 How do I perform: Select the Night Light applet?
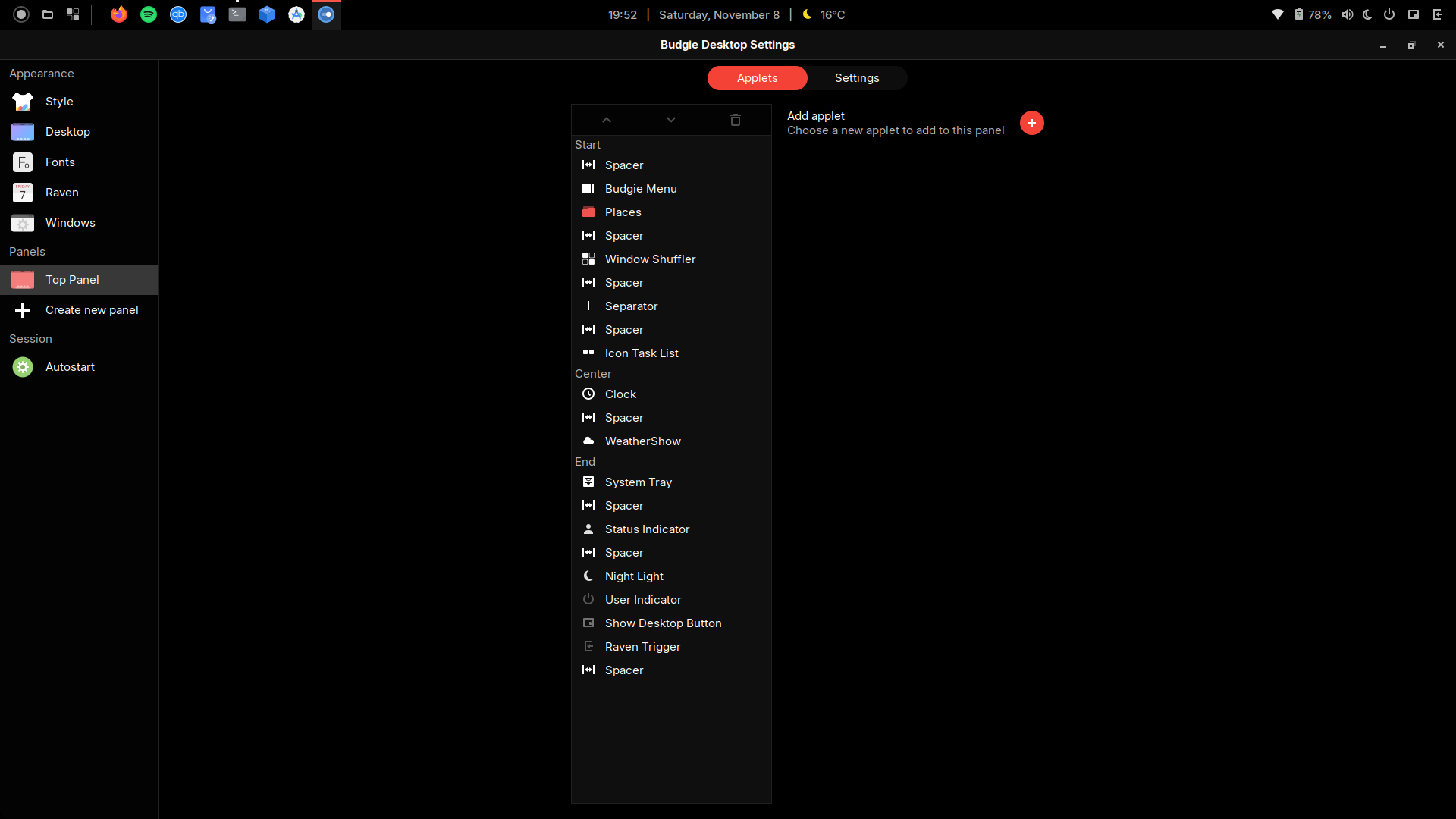pos(634,576)
